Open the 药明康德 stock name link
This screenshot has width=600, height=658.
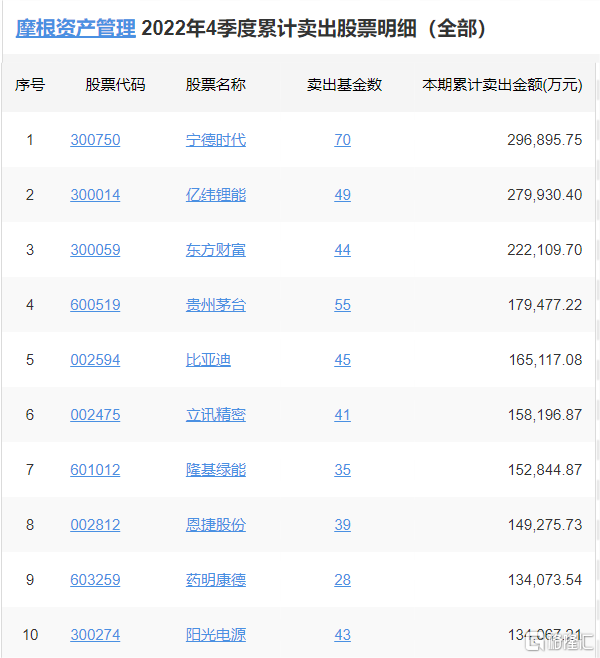[216, 580]
